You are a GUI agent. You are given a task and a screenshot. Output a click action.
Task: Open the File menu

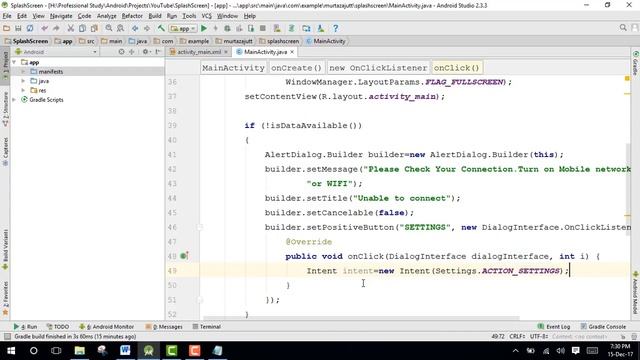point(7,16)
